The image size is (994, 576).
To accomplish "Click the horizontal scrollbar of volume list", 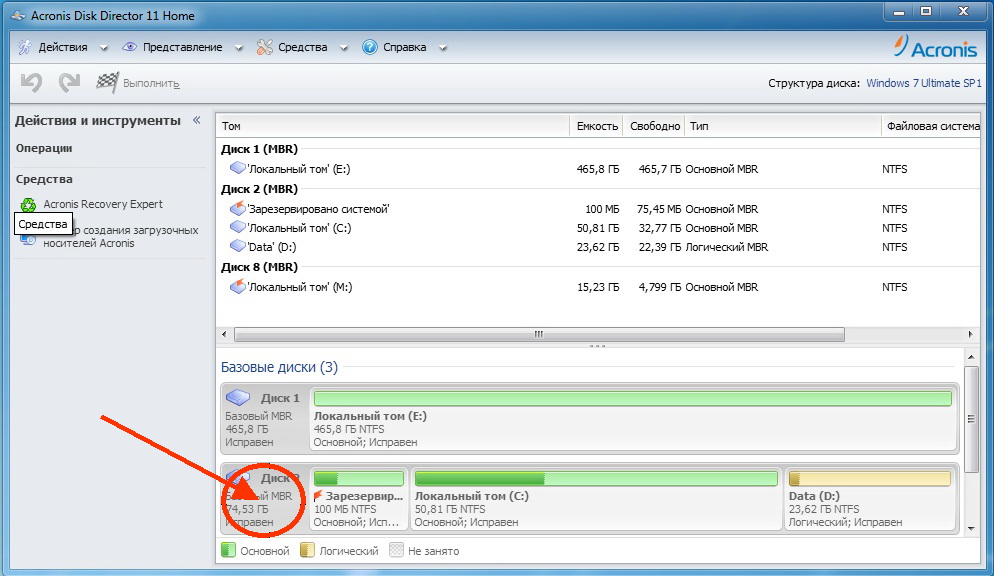I will tap(538, 335).
